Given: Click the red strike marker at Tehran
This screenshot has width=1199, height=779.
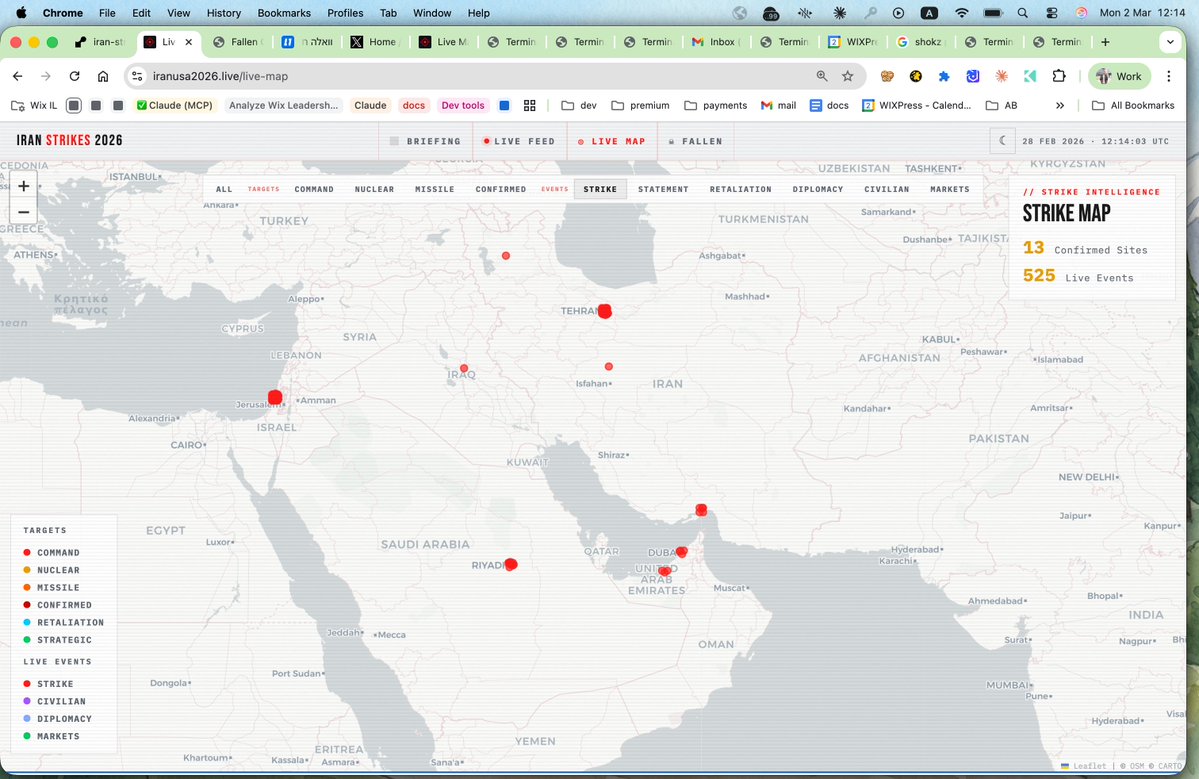Looking at the screenshot, I should [605, 311].
